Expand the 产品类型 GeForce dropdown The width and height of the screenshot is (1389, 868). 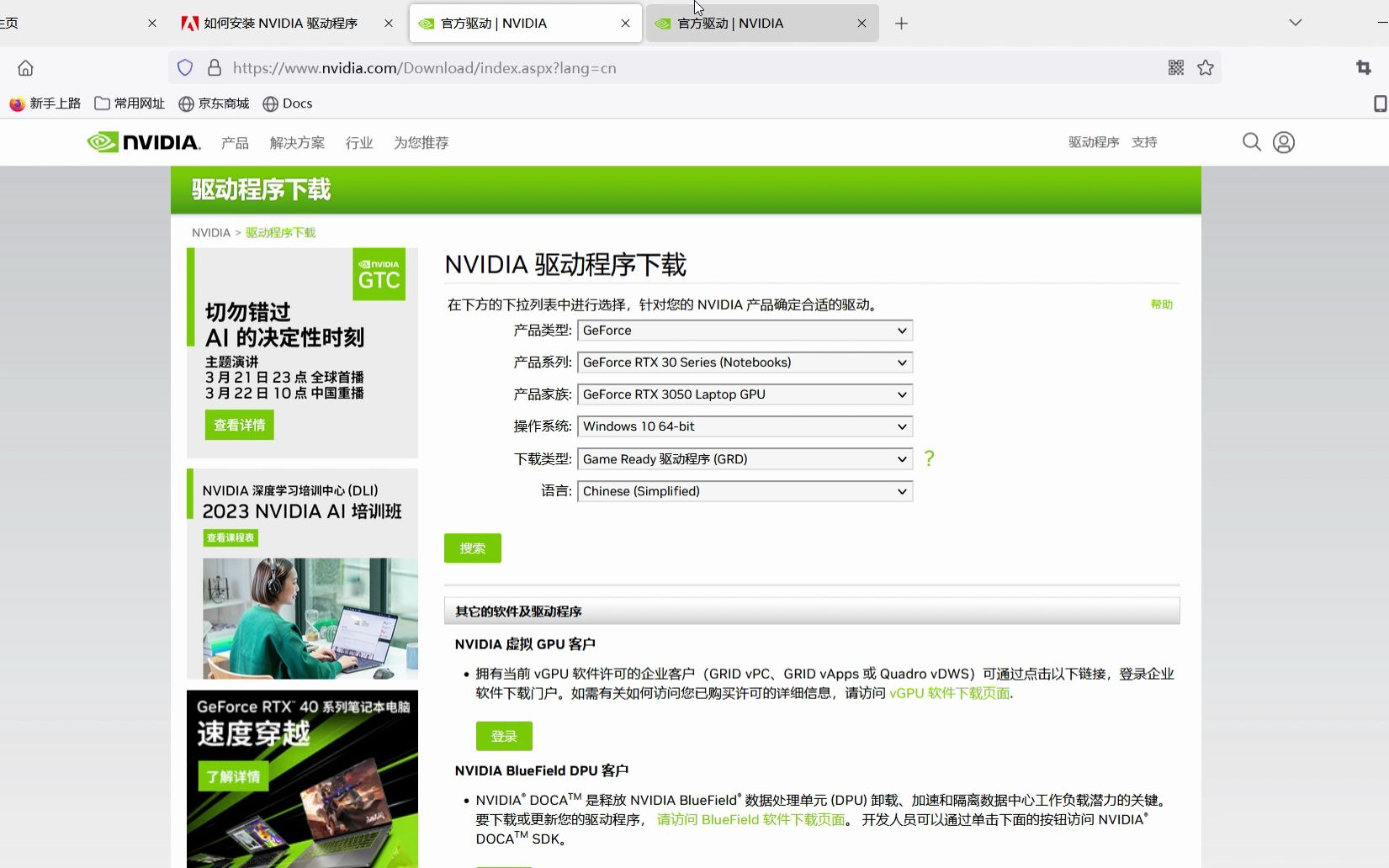click(x=745, y=331)
